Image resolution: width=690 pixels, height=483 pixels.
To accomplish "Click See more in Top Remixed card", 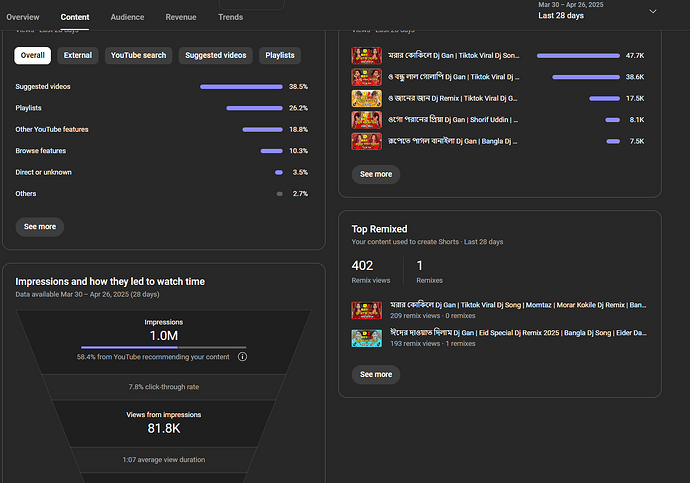I will point(376,375).
